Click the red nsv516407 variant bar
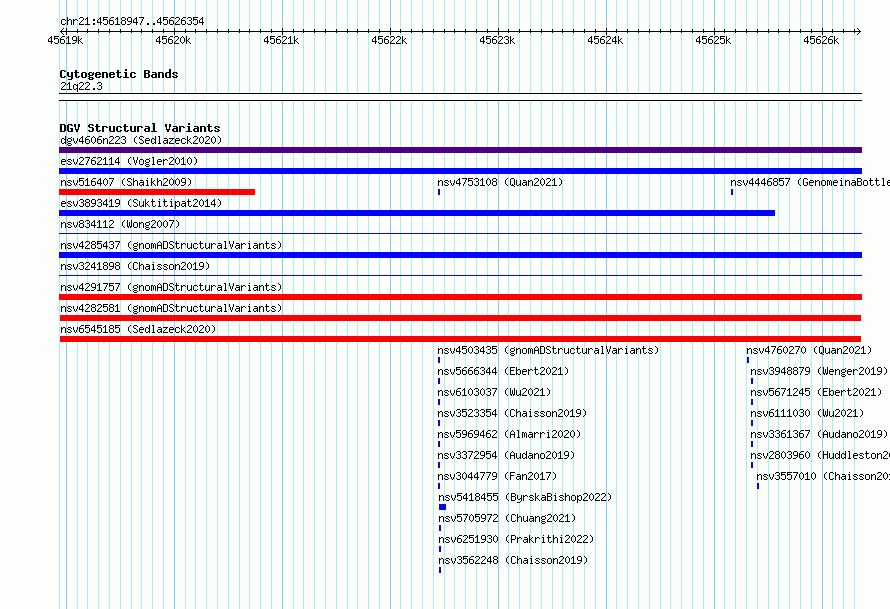The width and height of the screenshot is (890, 609). tap(157, 192)
